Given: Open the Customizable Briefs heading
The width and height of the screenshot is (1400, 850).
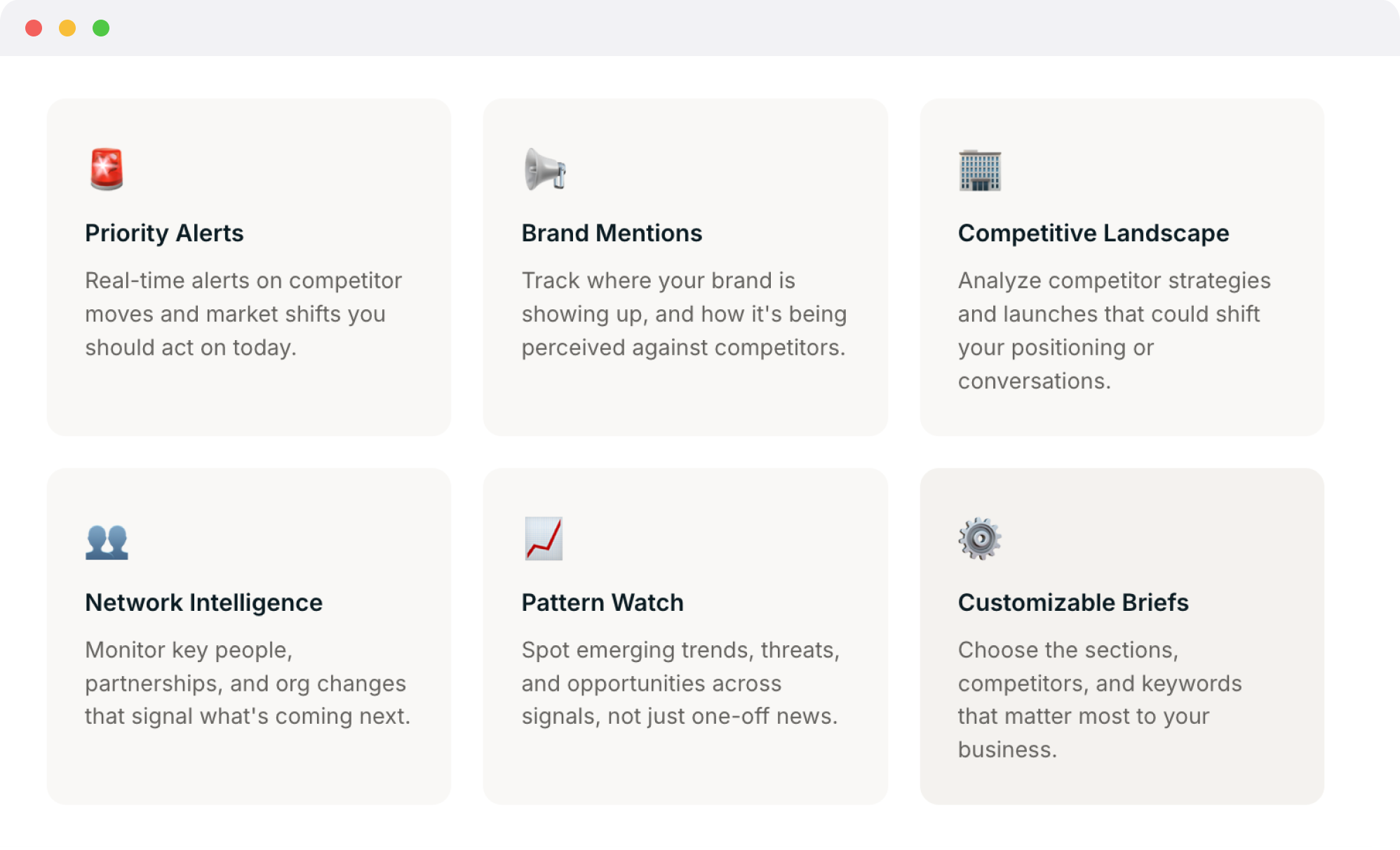Looking at the screenshot, I should (x=1073, y=602).
